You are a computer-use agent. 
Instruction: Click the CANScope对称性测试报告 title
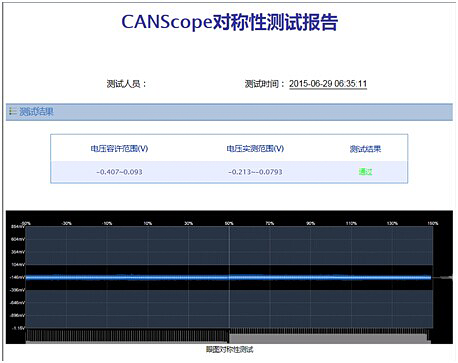230,22
